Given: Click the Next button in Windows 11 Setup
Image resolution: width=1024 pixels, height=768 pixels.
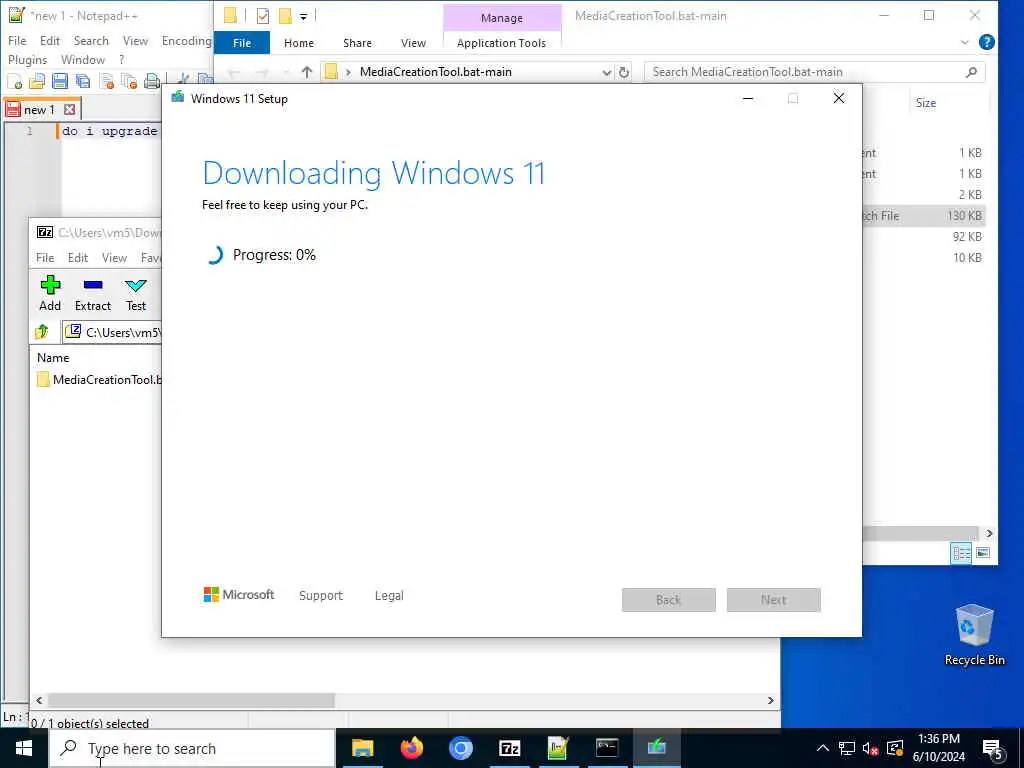Looking at the screenshot, I should 773,600.
